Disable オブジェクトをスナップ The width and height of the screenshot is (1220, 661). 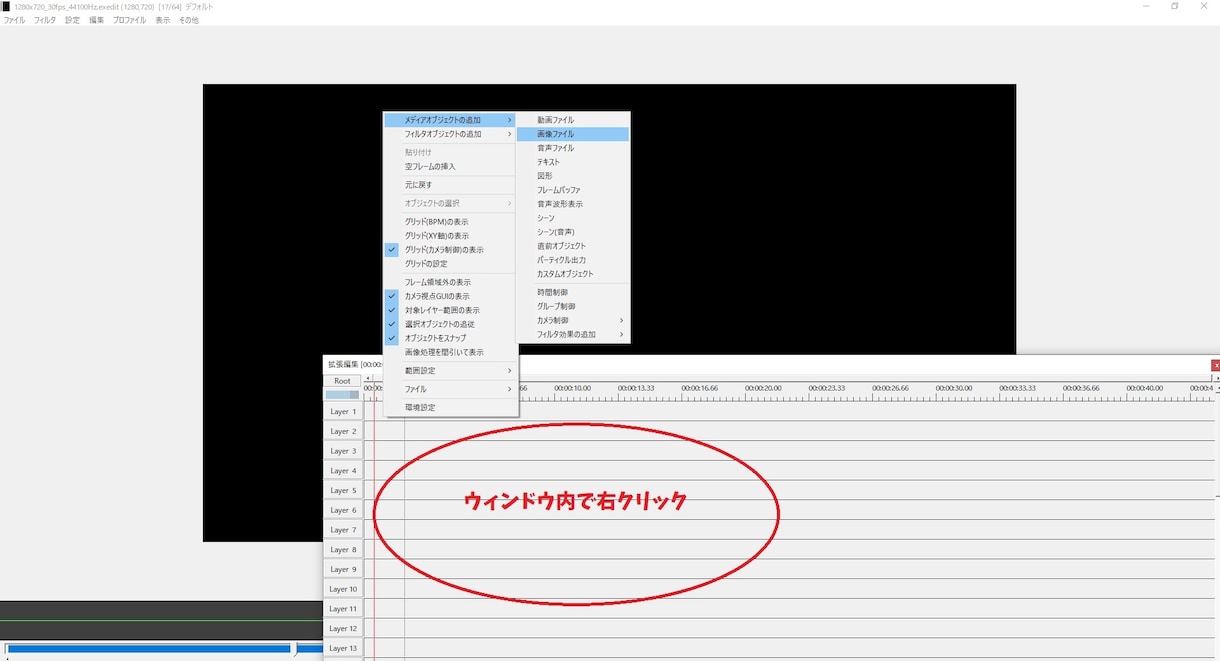tap(450, 338)
